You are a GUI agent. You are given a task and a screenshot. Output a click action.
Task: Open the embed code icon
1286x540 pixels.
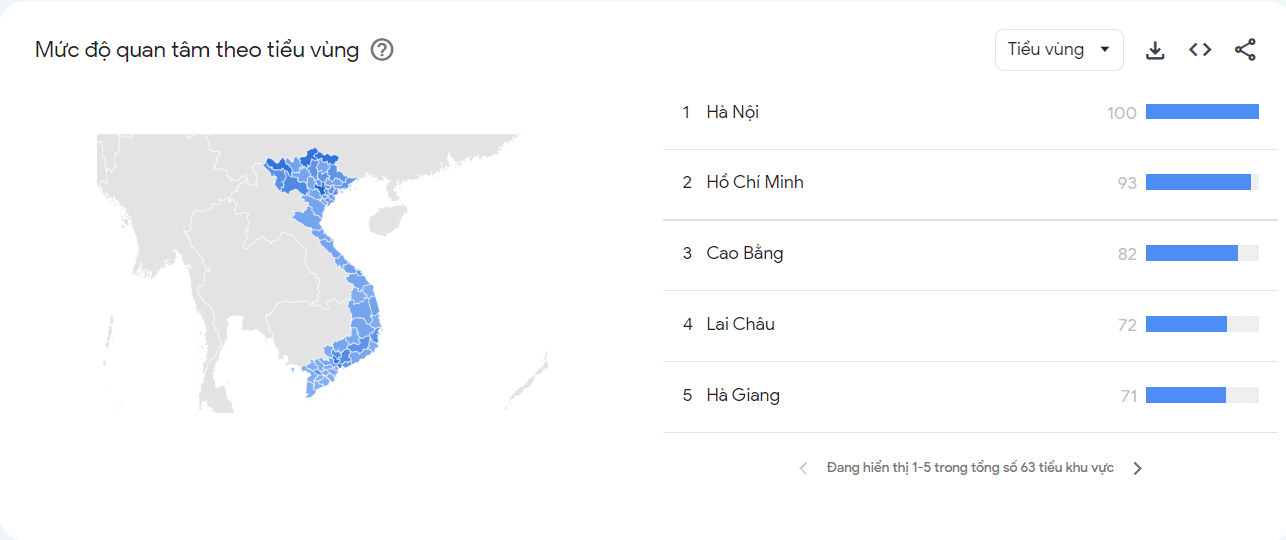click(x=1200, y=50)
